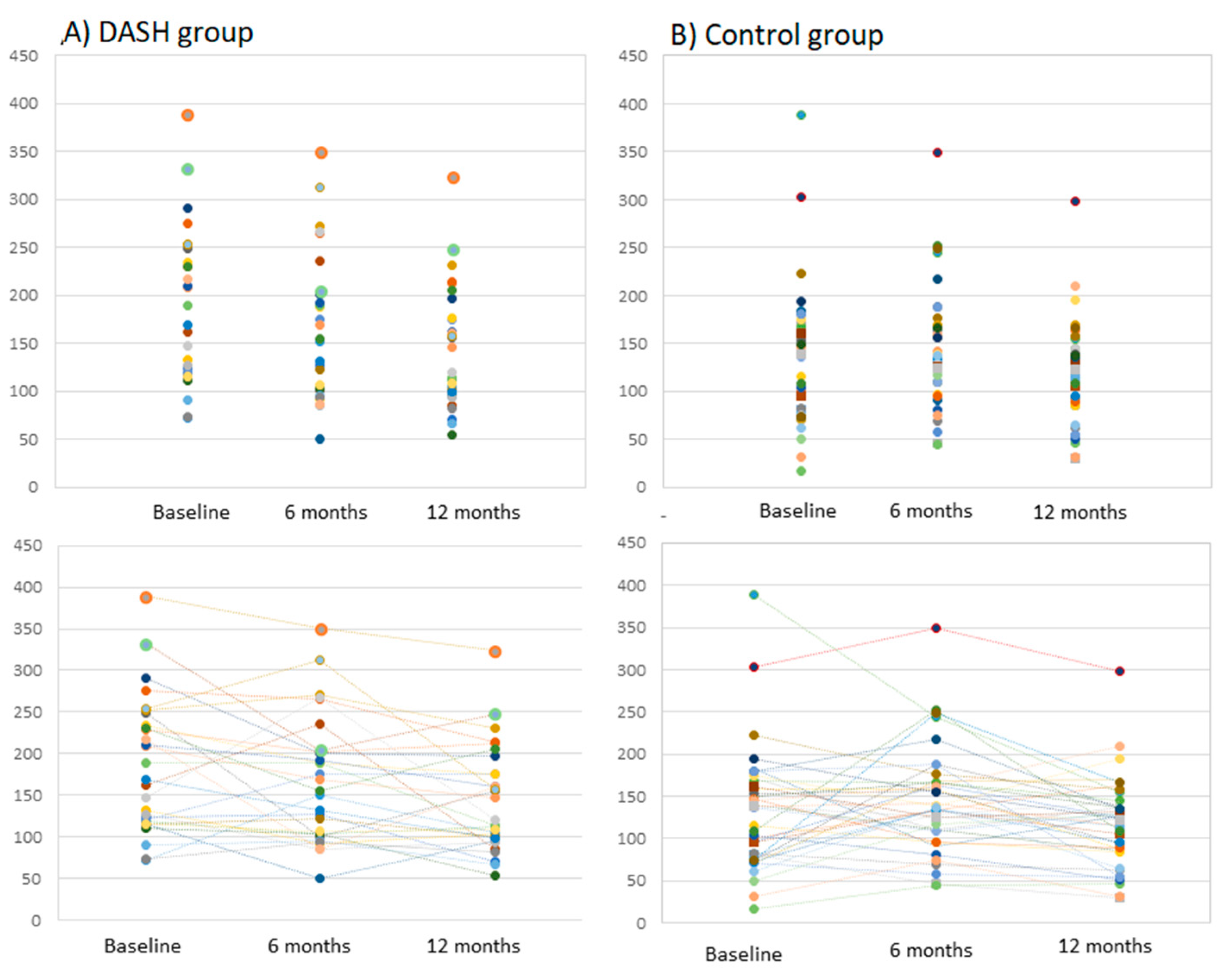The image size is (1232, 973).
Task: Select the lowest 6-month dark blue point in top DASH chart
Action: (320, 439)
